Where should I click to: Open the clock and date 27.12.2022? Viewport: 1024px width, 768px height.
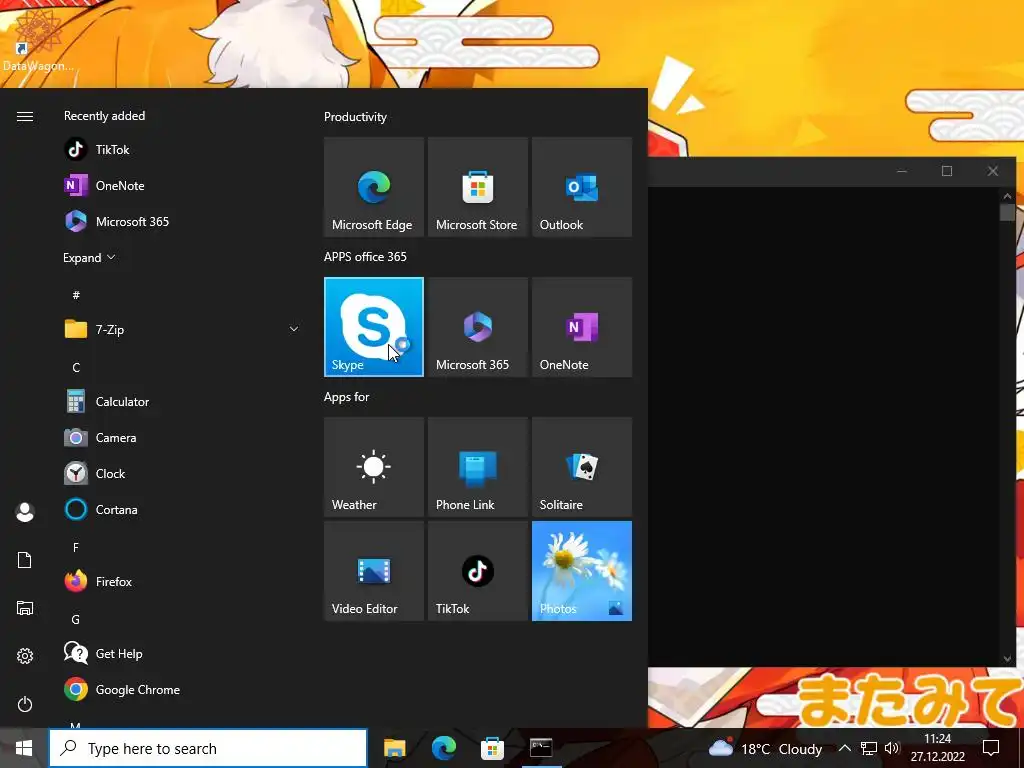pyautogui.click(x=938, y=748)
